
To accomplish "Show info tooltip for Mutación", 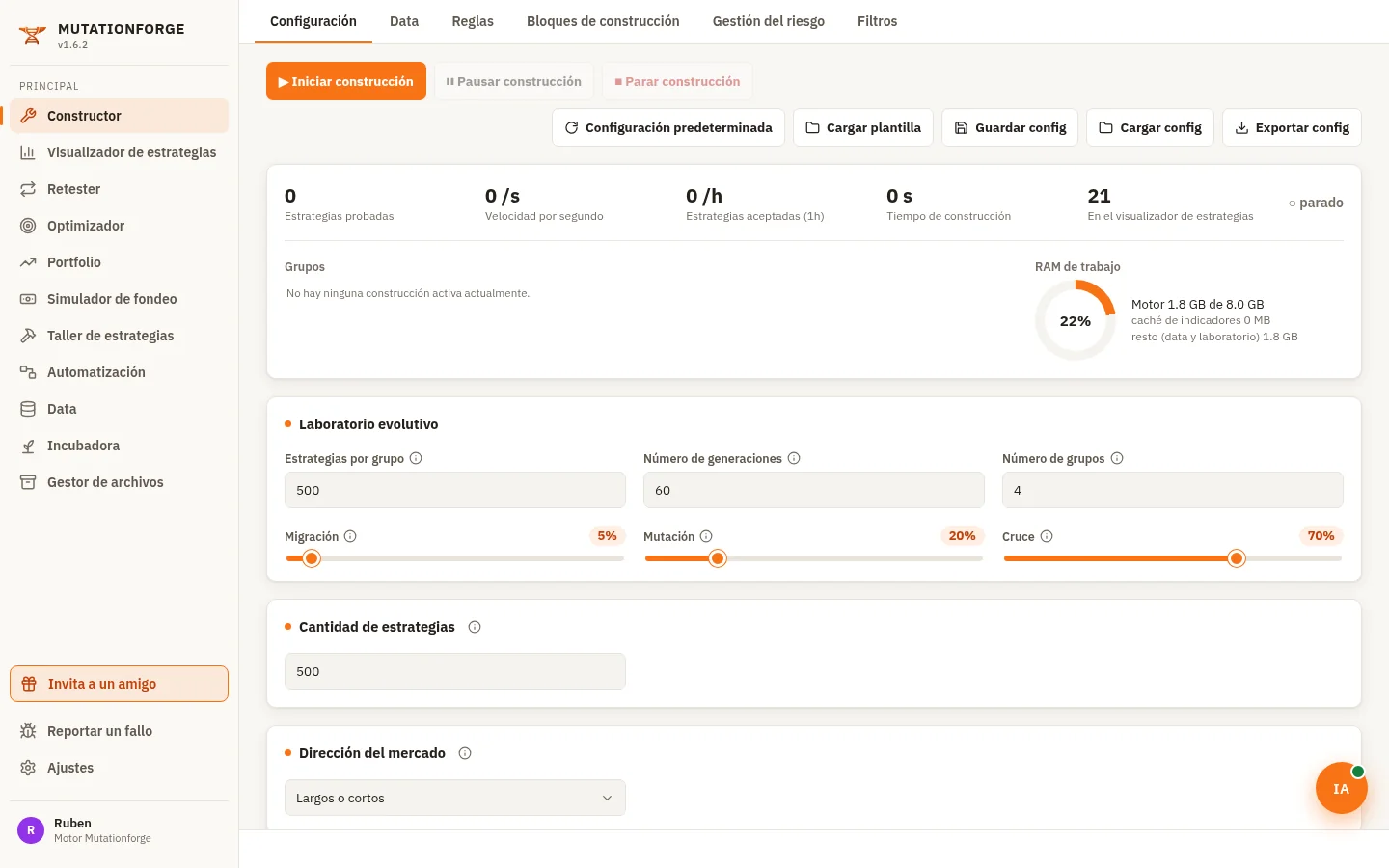I will coord(706,536).
